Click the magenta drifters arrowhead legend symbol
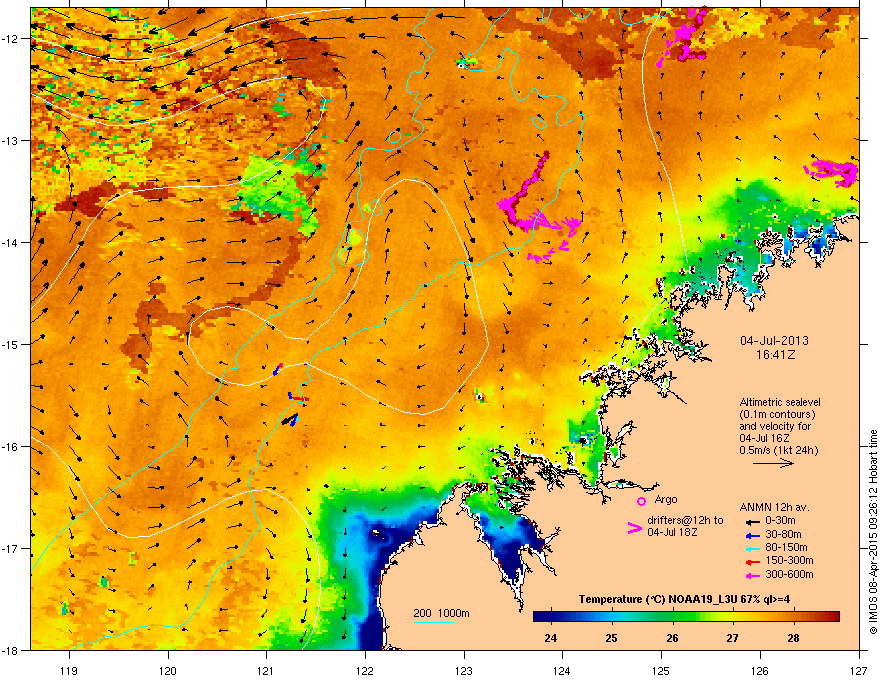The width and height of the screenshot is (880, 680). click(634, 528)
